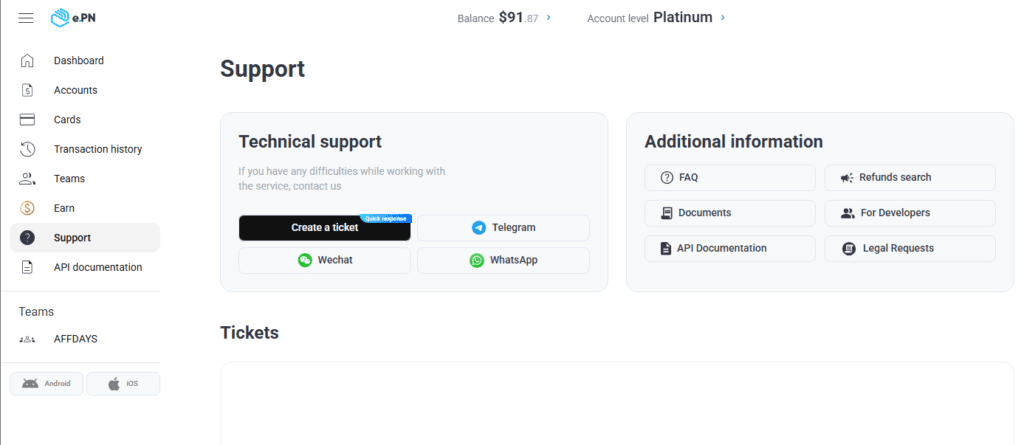Open Wechat support channel

tap(324, 261)
